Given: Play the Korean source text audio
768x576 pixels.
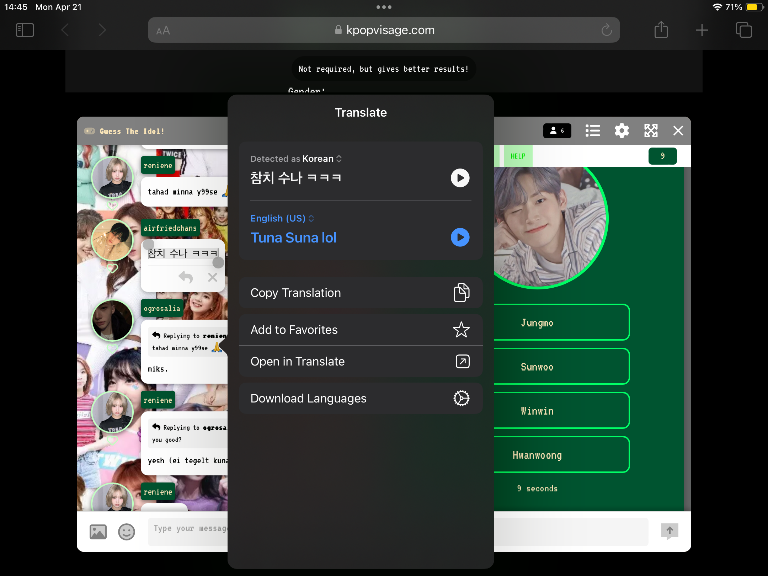Looking at the screenshot, I should click(460, 178).
